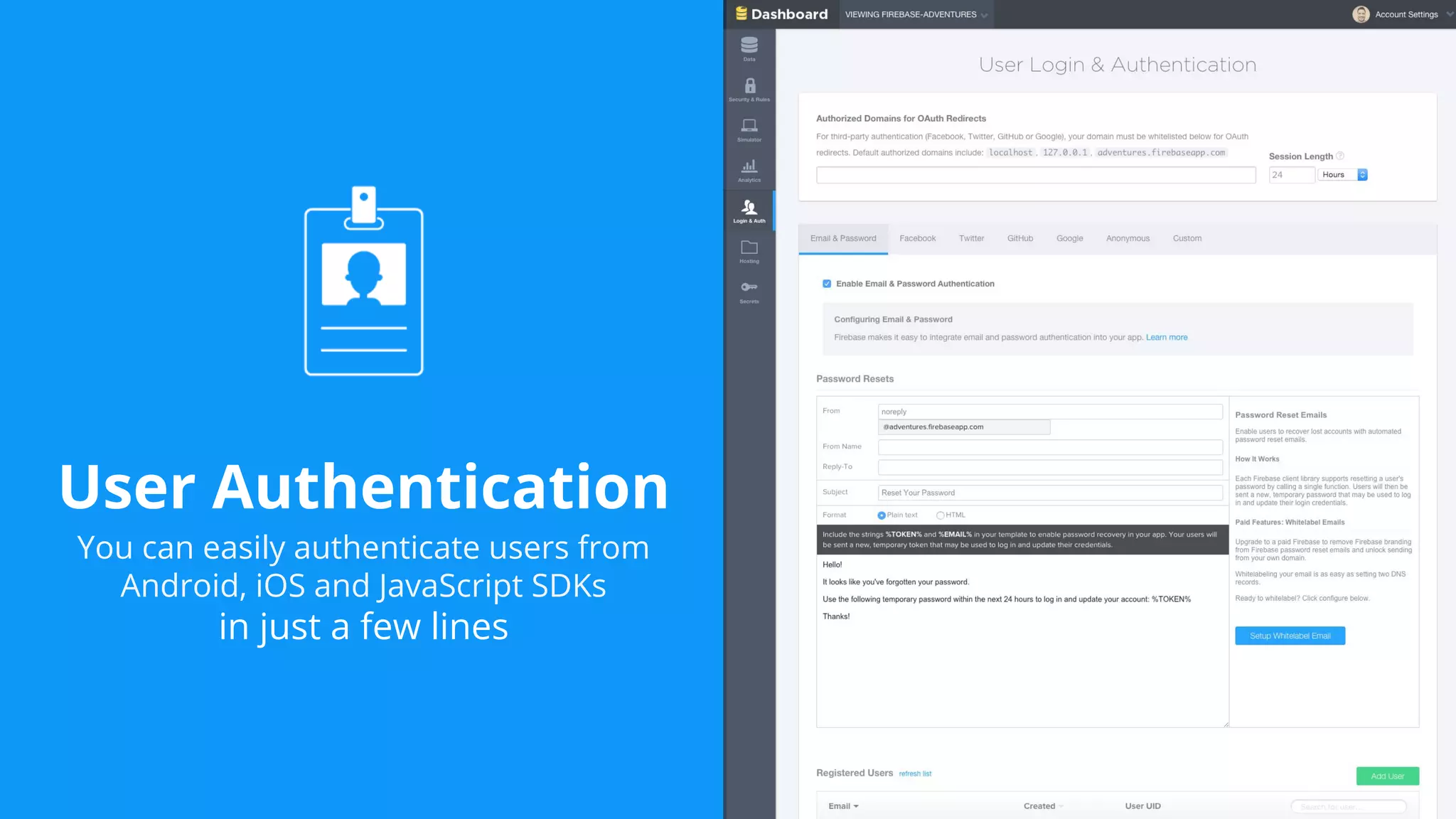Switch to the Facebook tab

coord(917,239)
